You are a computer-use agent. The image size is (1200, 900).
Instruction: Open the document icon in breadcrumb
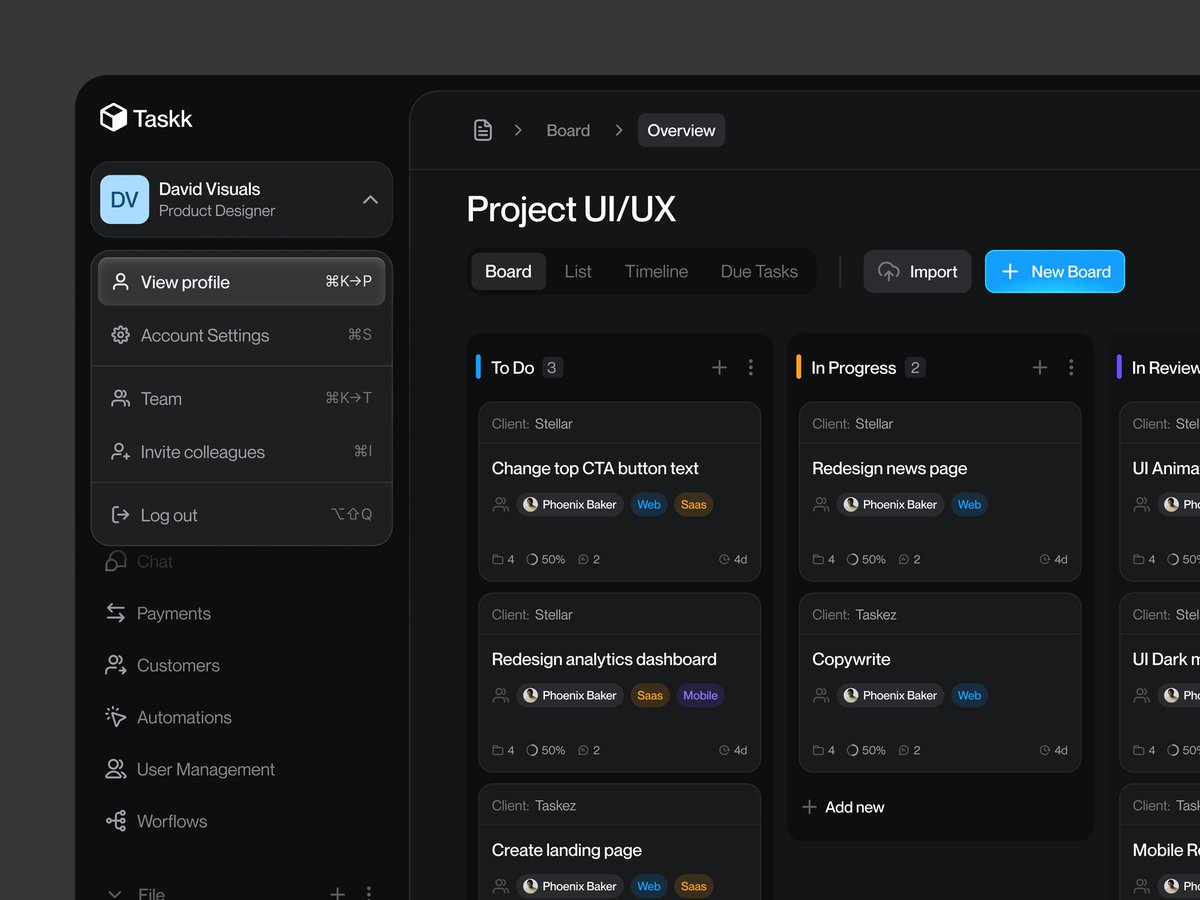(x=483, y=130)
